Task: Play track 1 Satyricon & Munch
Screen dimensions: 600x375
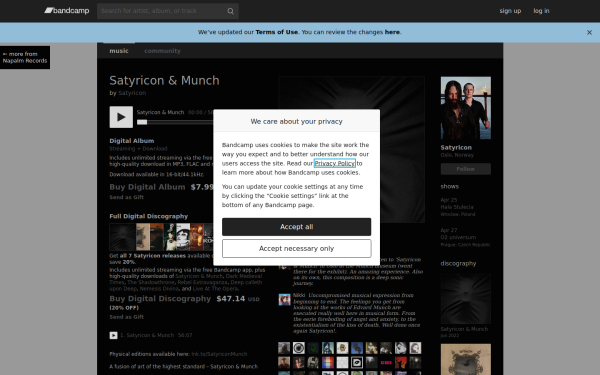Action: (x=113, y=336)
